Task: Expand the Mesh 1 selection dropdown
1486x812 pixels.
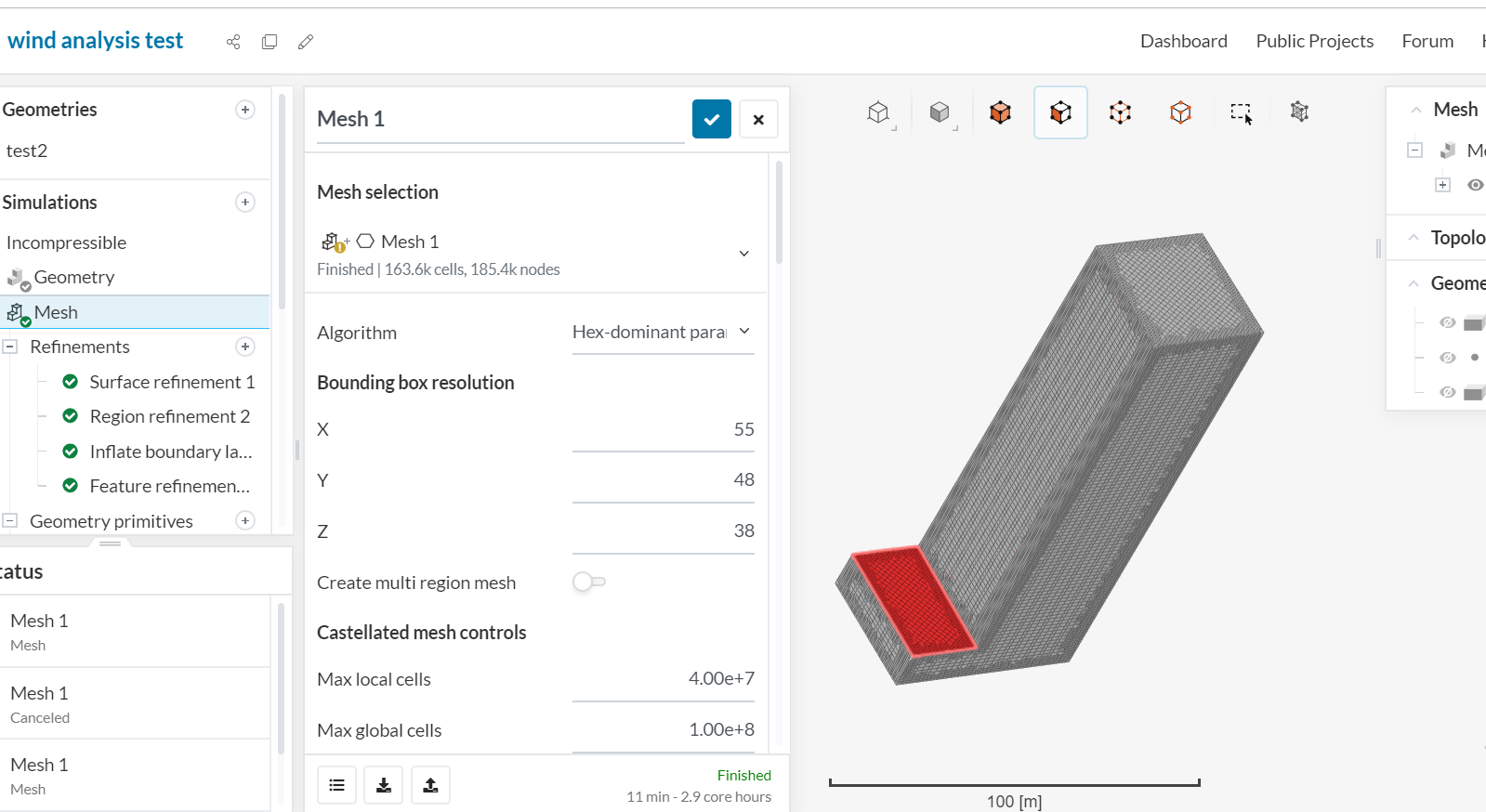Action: (743, 254)
